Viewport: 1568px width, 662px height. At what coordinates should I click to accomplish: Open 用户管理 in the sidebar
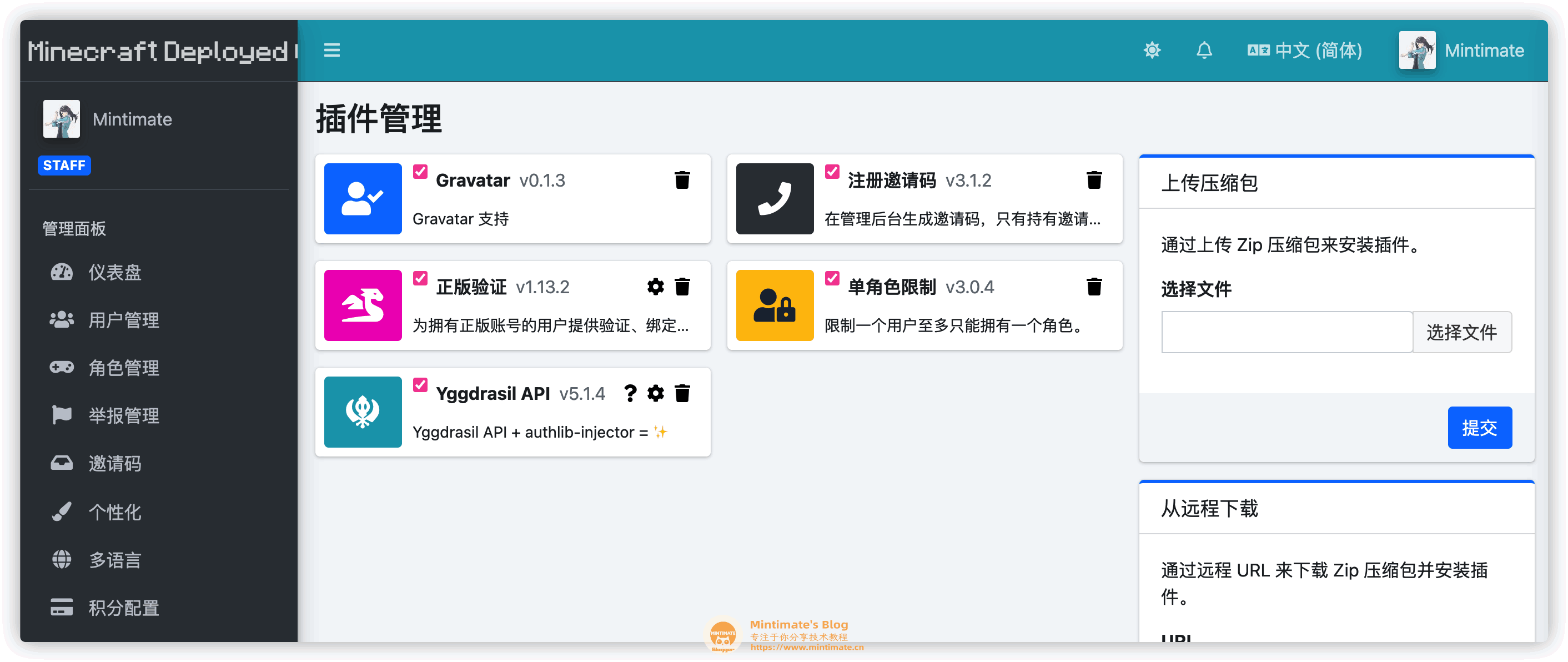158,320
